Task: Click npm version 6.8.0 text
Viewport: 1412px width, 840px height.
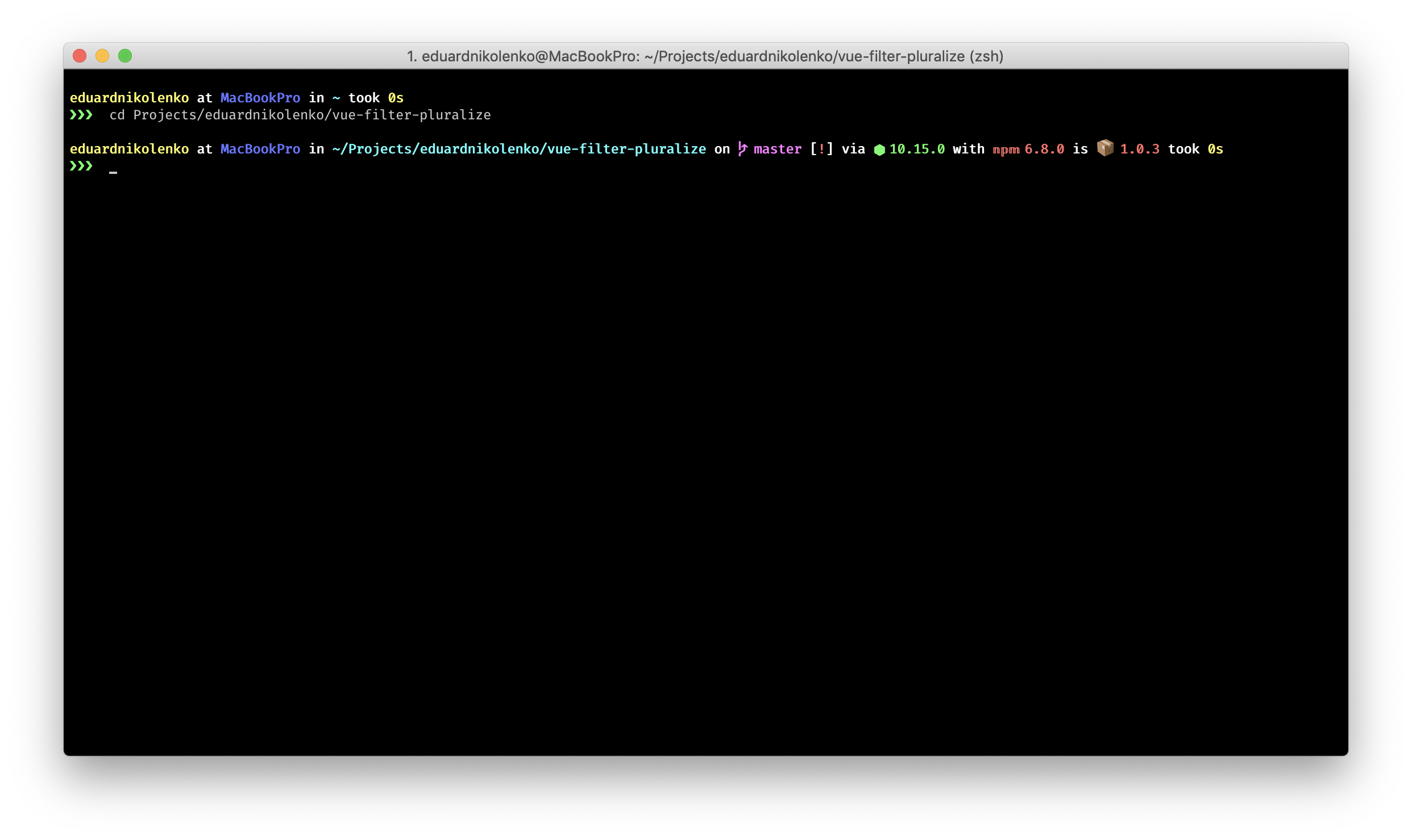Action: tap(1044, 149)
